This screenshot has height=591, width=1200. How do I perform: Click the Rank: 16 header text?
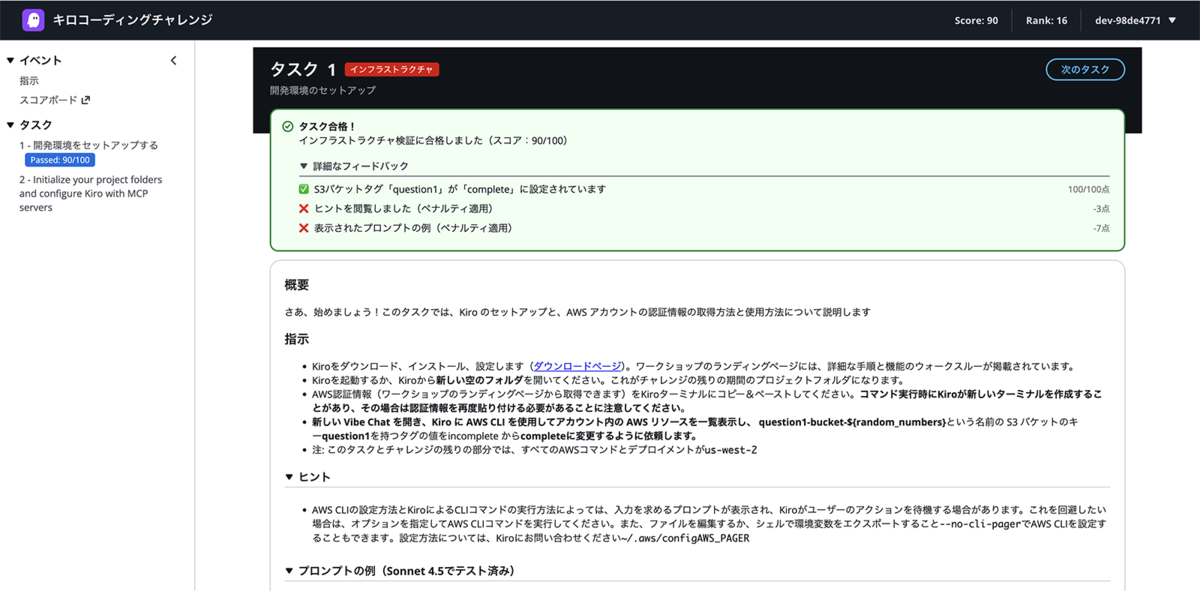coord(1047,20)
